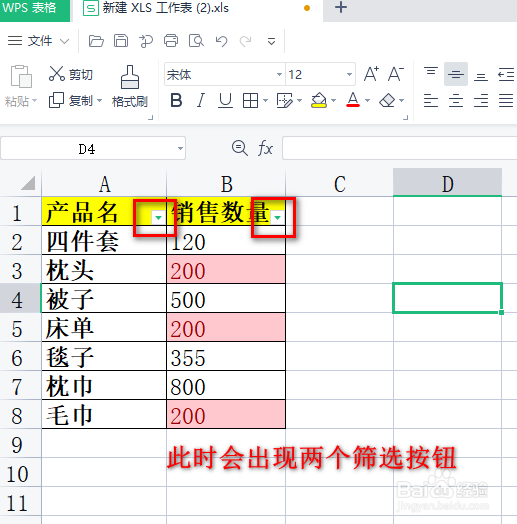Increase font size with A+ icon
This screenshot has height=524, width=517.
(371, 74)
